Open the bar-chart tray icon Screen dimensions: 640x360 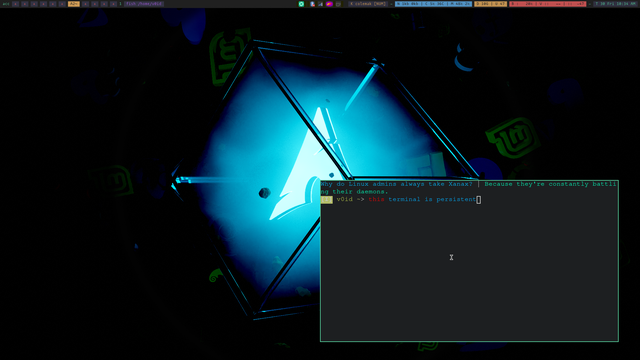click(320, 4)
